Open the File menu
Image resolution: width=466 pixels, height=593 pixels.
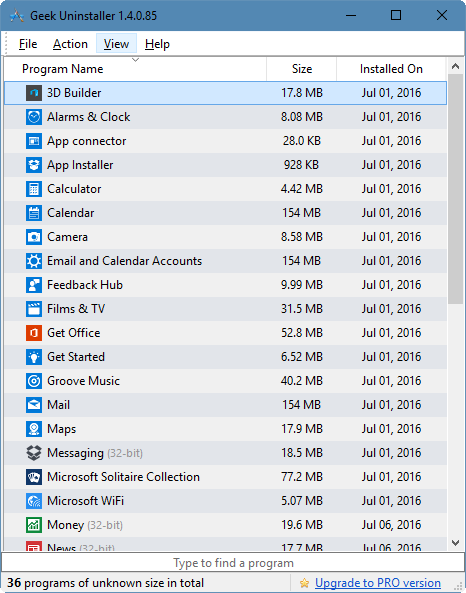(28, 44)
